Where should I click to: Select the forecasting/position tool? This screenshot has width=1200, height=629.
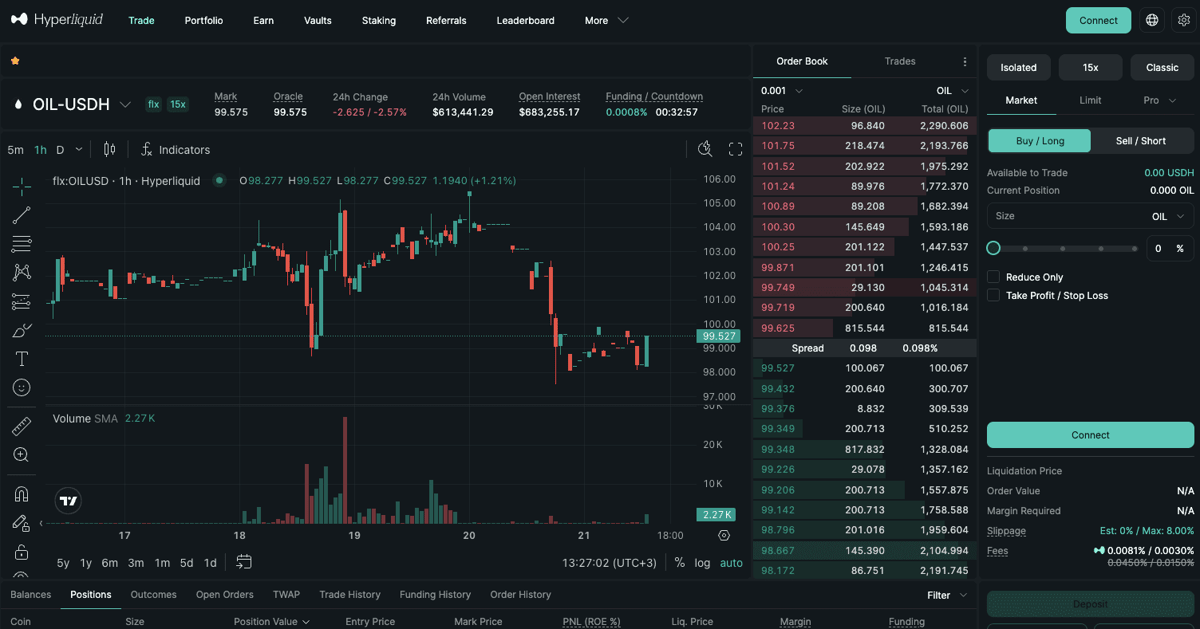coord(21,301)
